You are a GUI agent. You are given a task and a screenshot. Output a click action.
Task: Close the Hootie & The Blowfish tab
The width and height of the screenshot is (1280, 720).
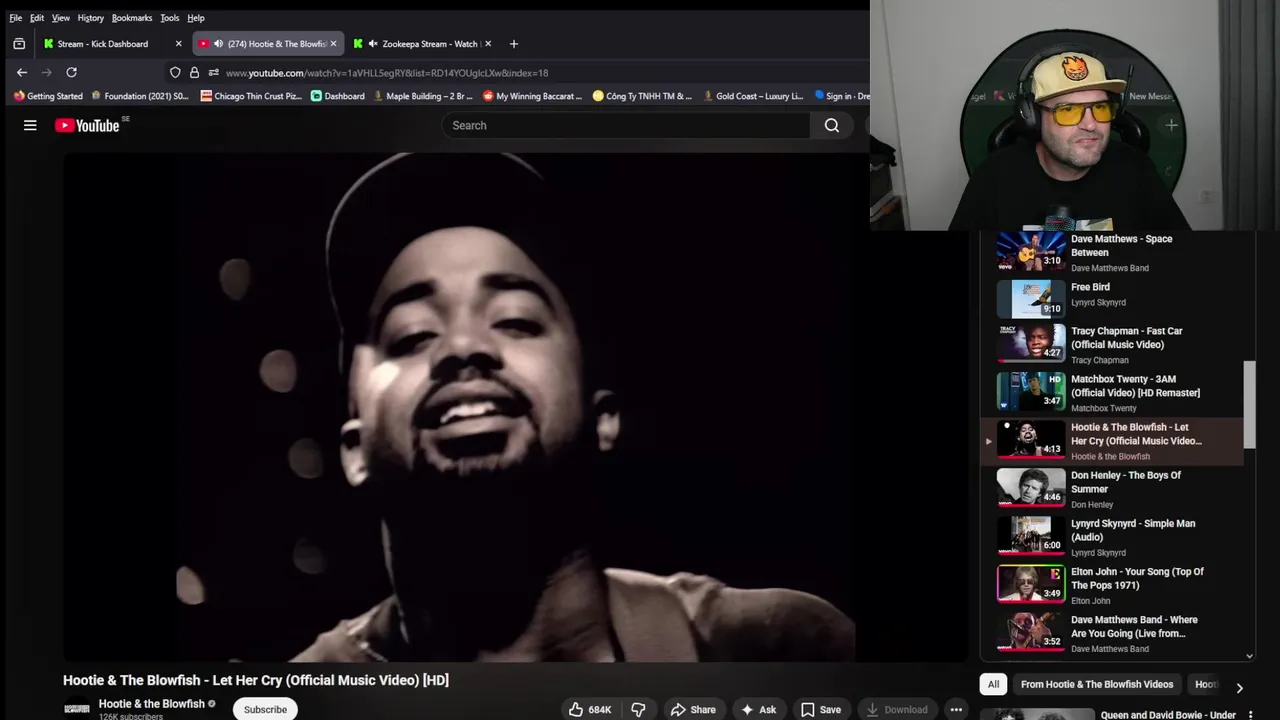(334, 44)
